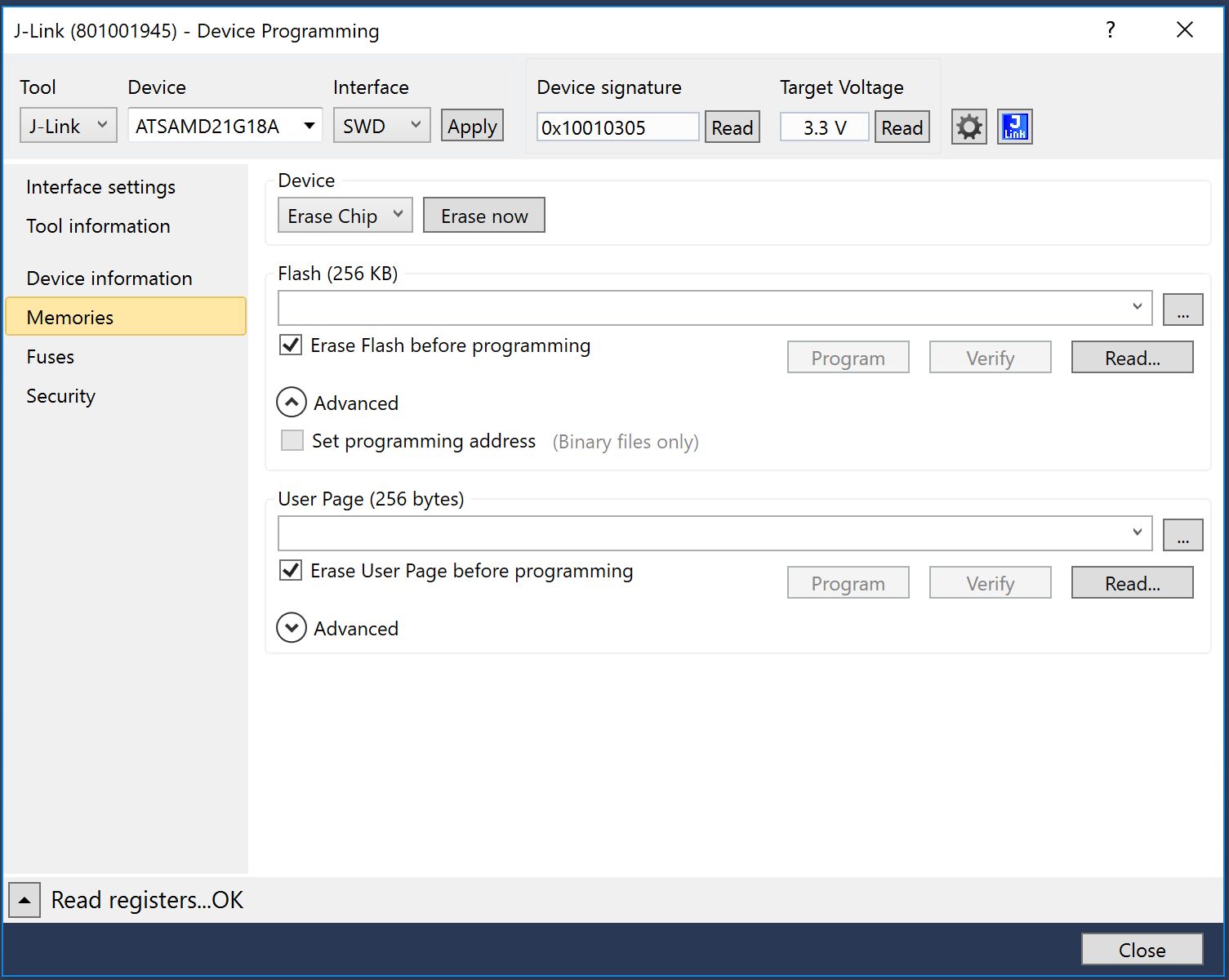This screenshot has width=1229, height=980.
Task: Click Flash Program button
Action: tap(848, 358)
